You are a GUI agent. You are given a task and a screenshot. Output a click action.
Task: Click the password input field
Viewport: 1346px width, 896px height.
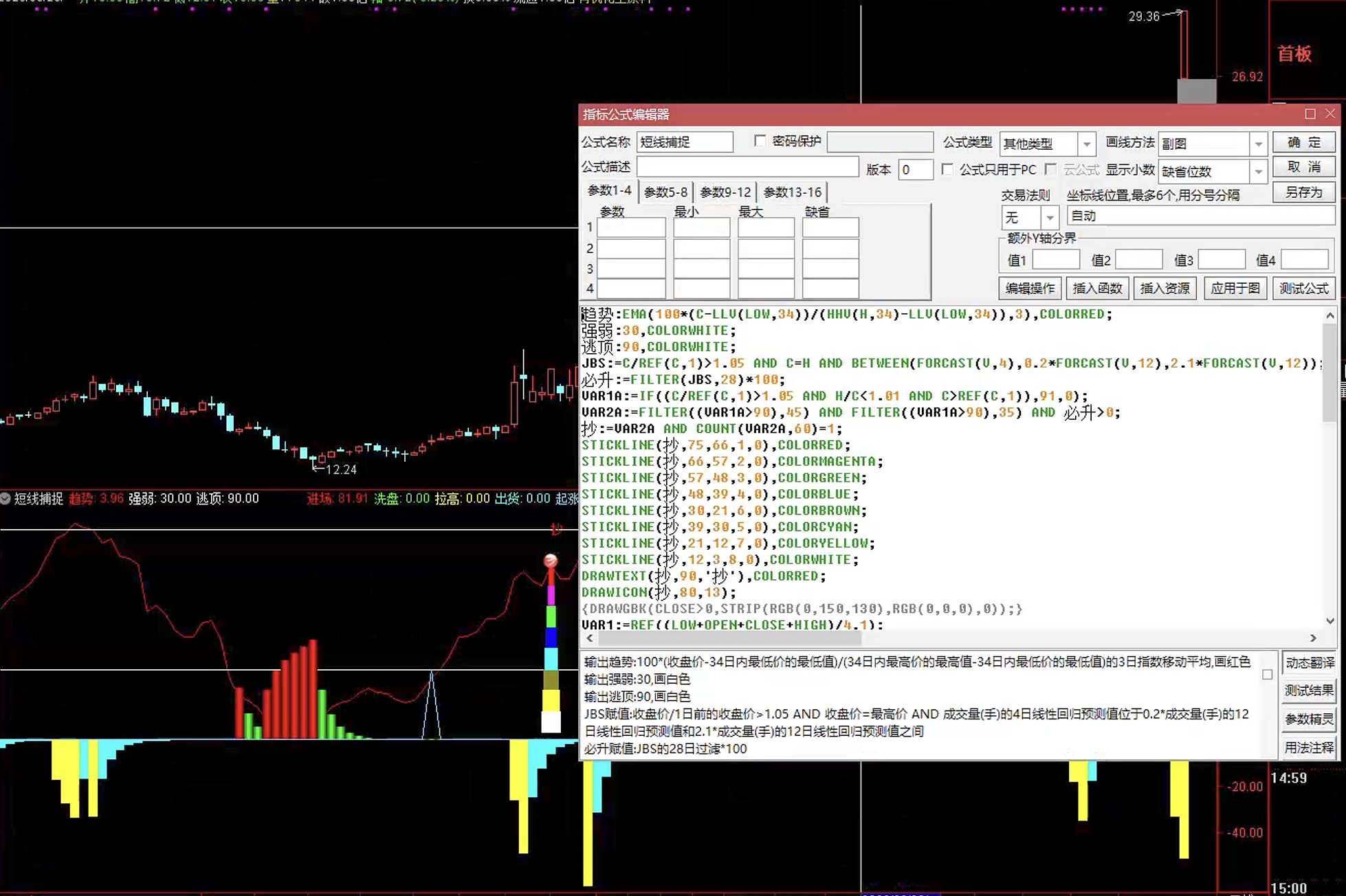880,142
